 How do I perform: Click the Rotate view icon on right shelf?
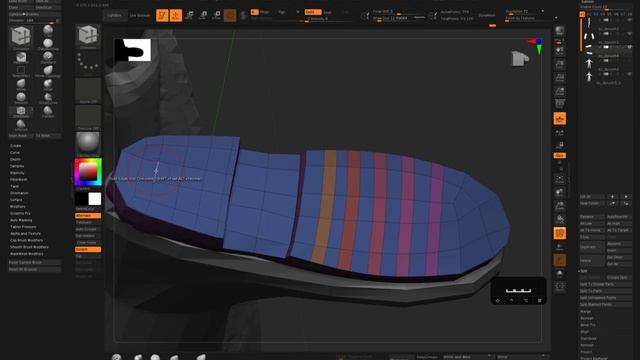coord(560,219)
